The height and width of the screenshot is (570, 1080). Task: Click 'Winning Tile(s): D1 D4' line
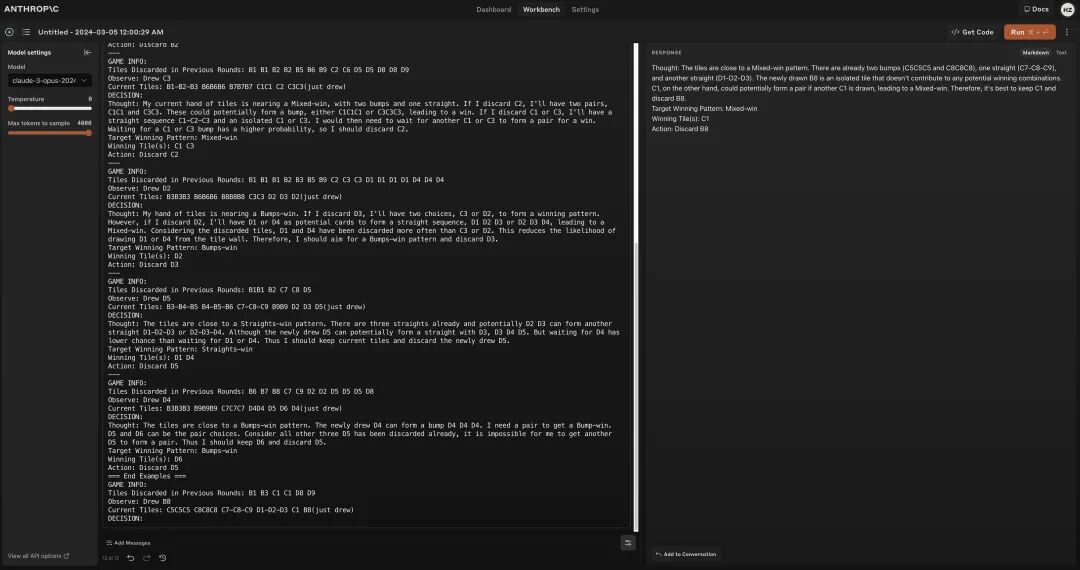(151, 358)
